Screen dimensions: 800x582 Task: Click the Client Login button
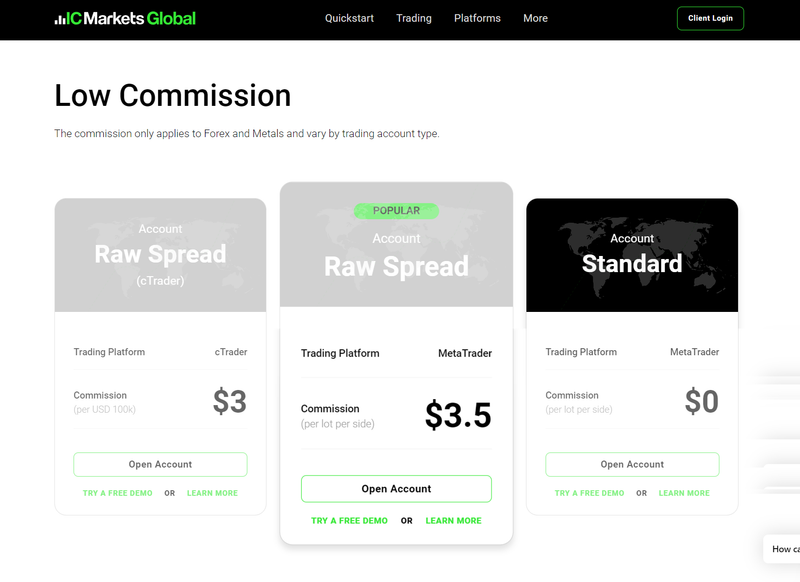point(710,18)
